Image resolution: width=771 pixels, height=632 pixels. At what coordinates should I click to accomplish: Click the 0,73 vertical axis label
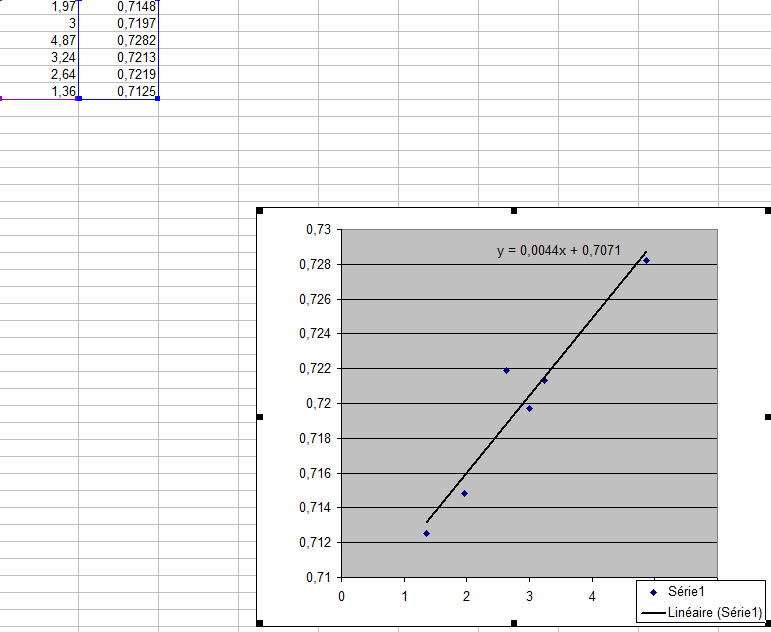[319, 229]
